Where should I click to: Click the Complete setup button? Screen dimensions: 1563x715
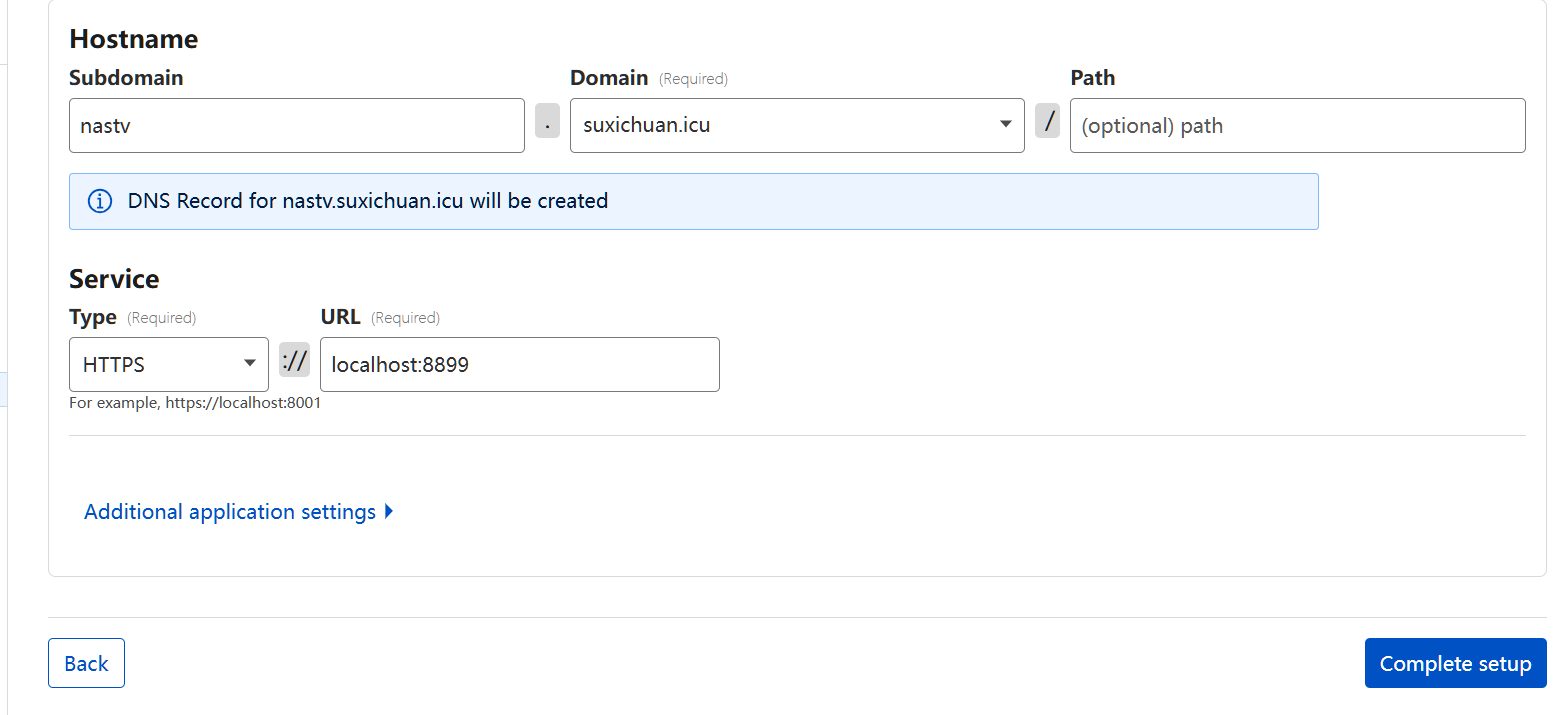click(x=1455, y=663)
